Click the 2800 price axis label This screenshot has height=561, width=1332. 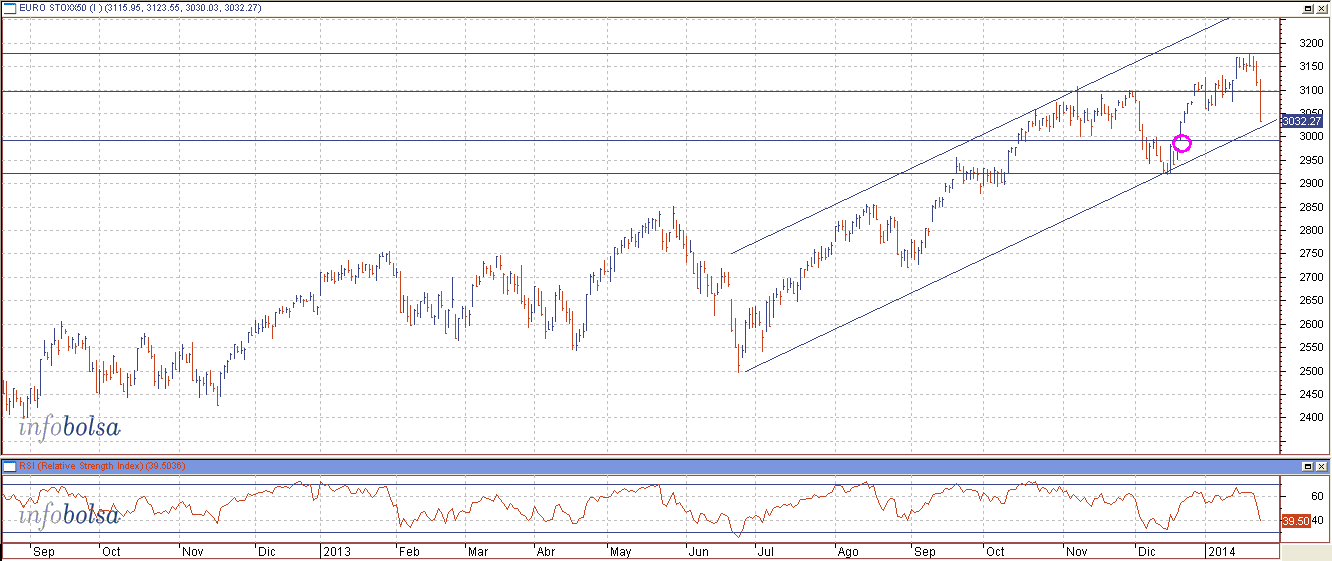coord(1309,231)
